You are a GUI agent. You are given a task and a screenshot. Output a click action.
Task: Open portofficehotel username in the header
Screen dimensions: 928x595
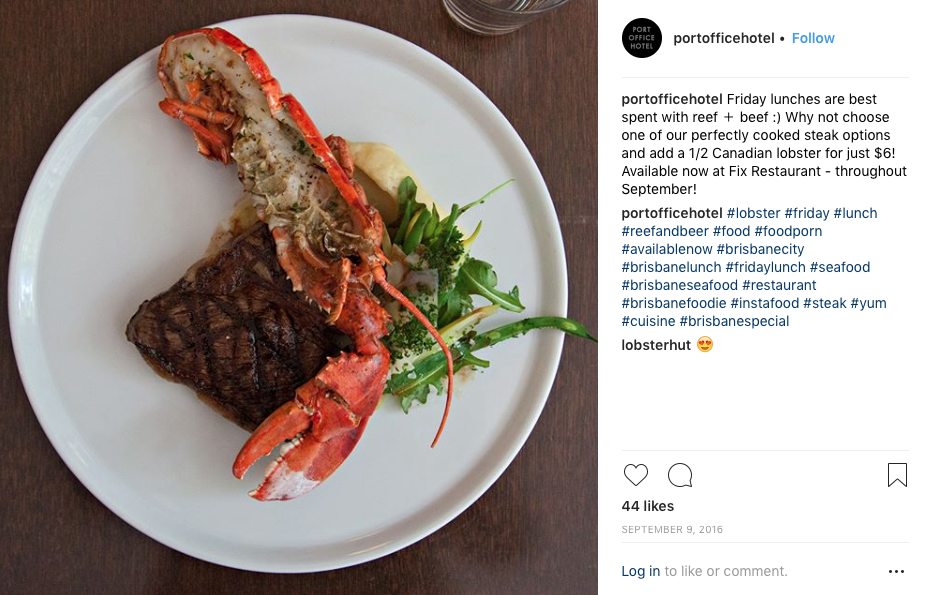[724, 38]
